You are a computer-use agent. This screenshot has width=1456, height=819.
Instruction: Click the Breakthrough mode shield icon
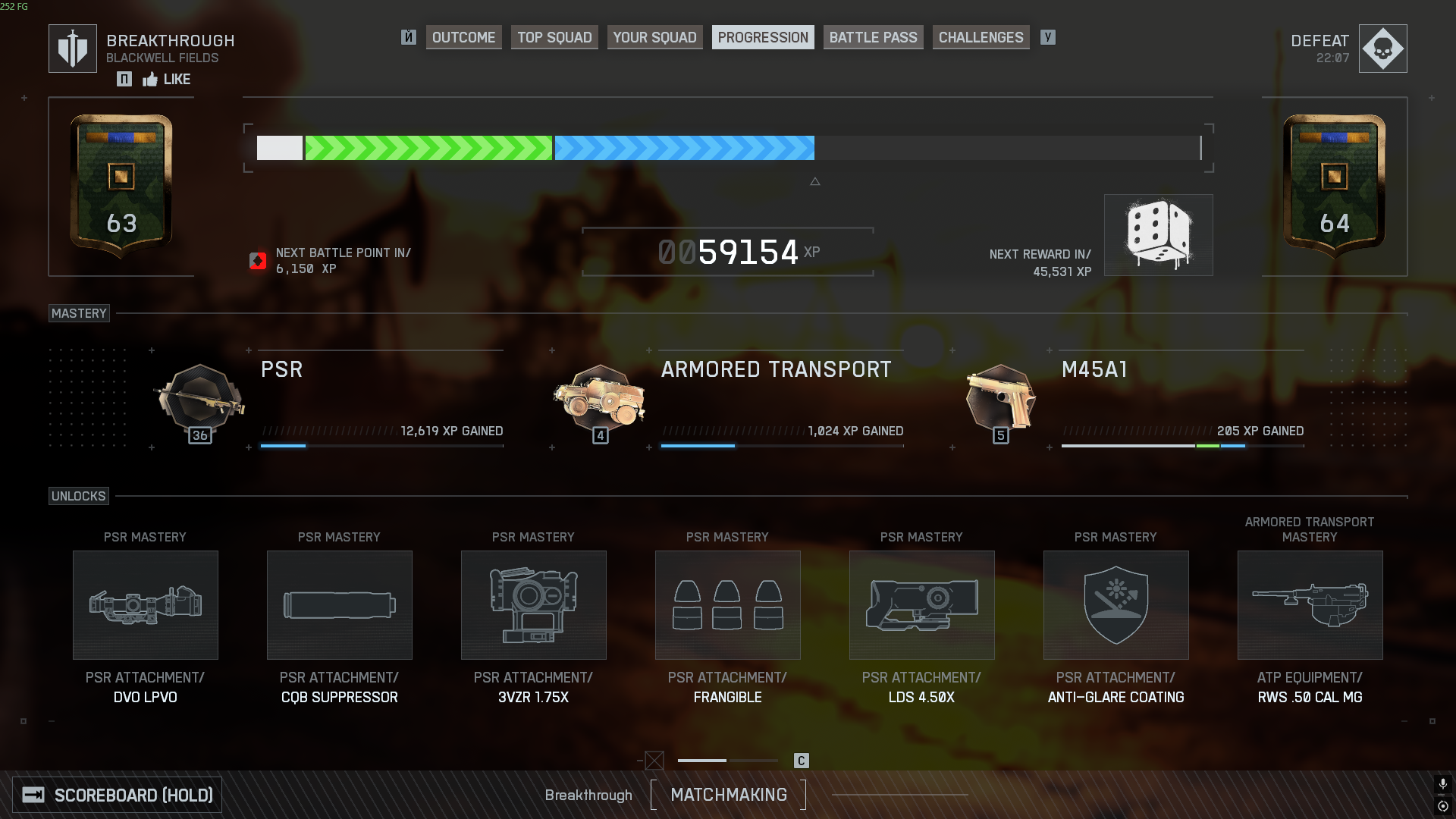click(73, 49)
